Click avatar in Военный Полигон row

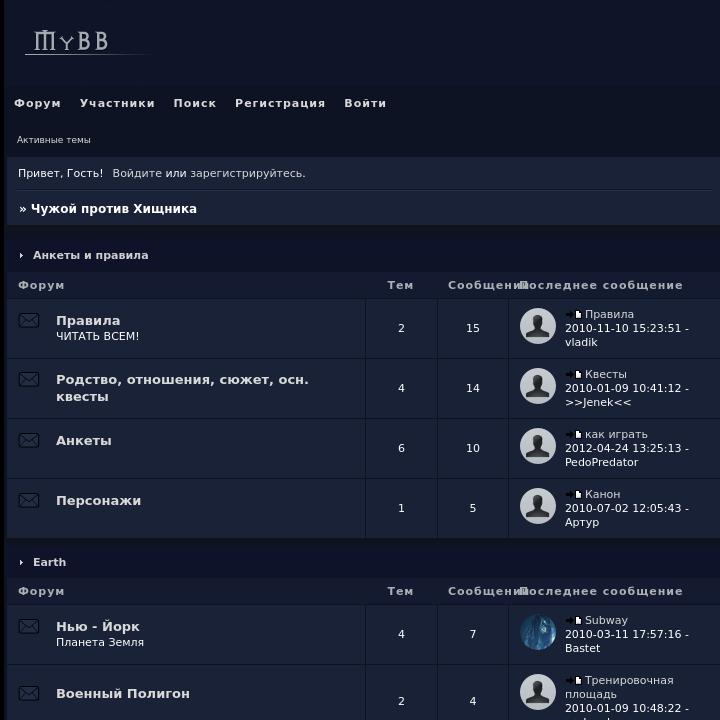538,692
